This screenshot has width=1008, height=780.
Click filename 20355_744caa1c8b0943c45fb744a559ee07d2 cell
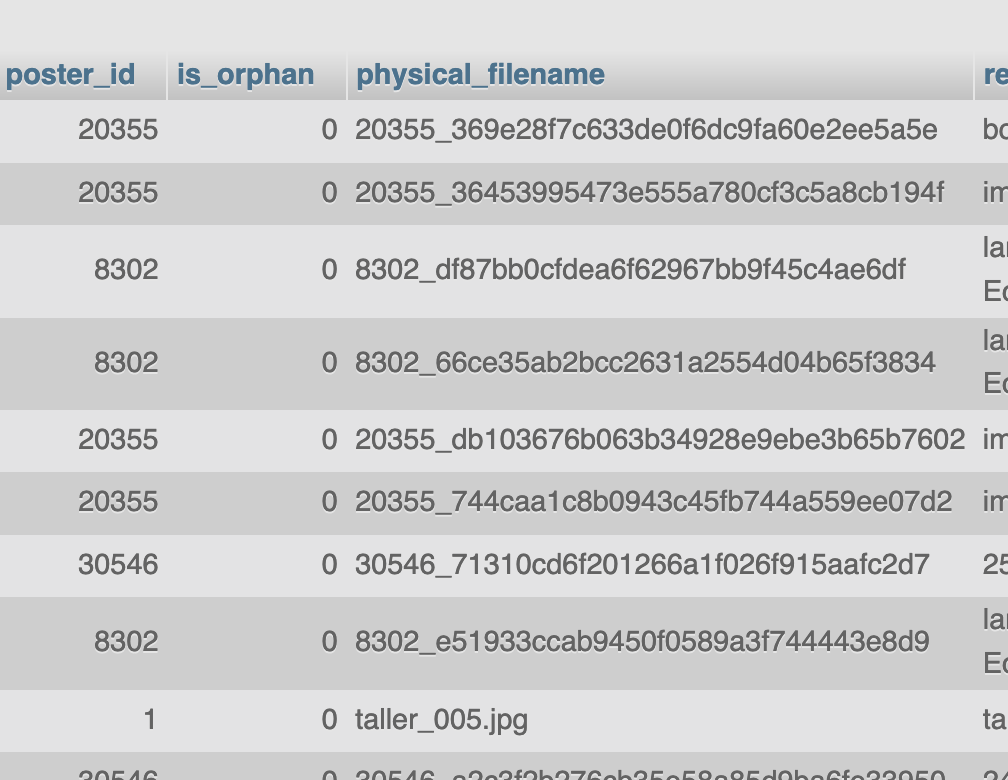pyautogui.click(x=653, y=502)
